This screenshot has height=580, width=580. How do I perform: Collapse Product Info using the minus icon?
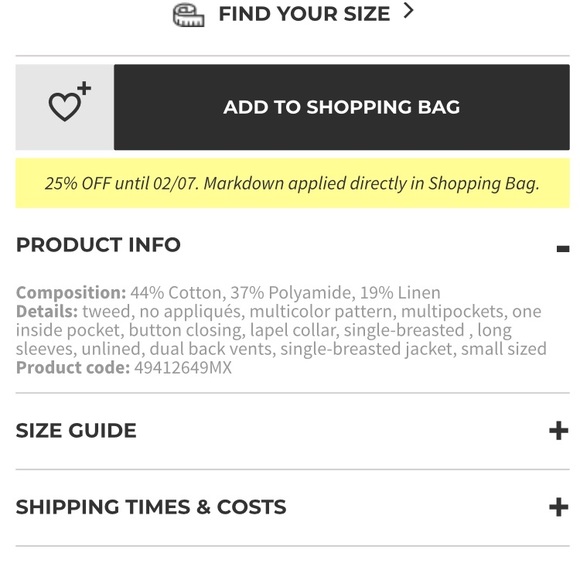[563, 249]
